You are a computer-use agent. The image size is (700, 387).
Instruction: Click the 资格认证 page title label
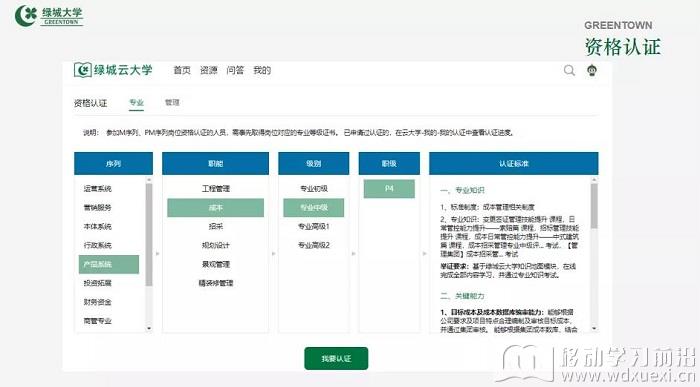[91, 103]
